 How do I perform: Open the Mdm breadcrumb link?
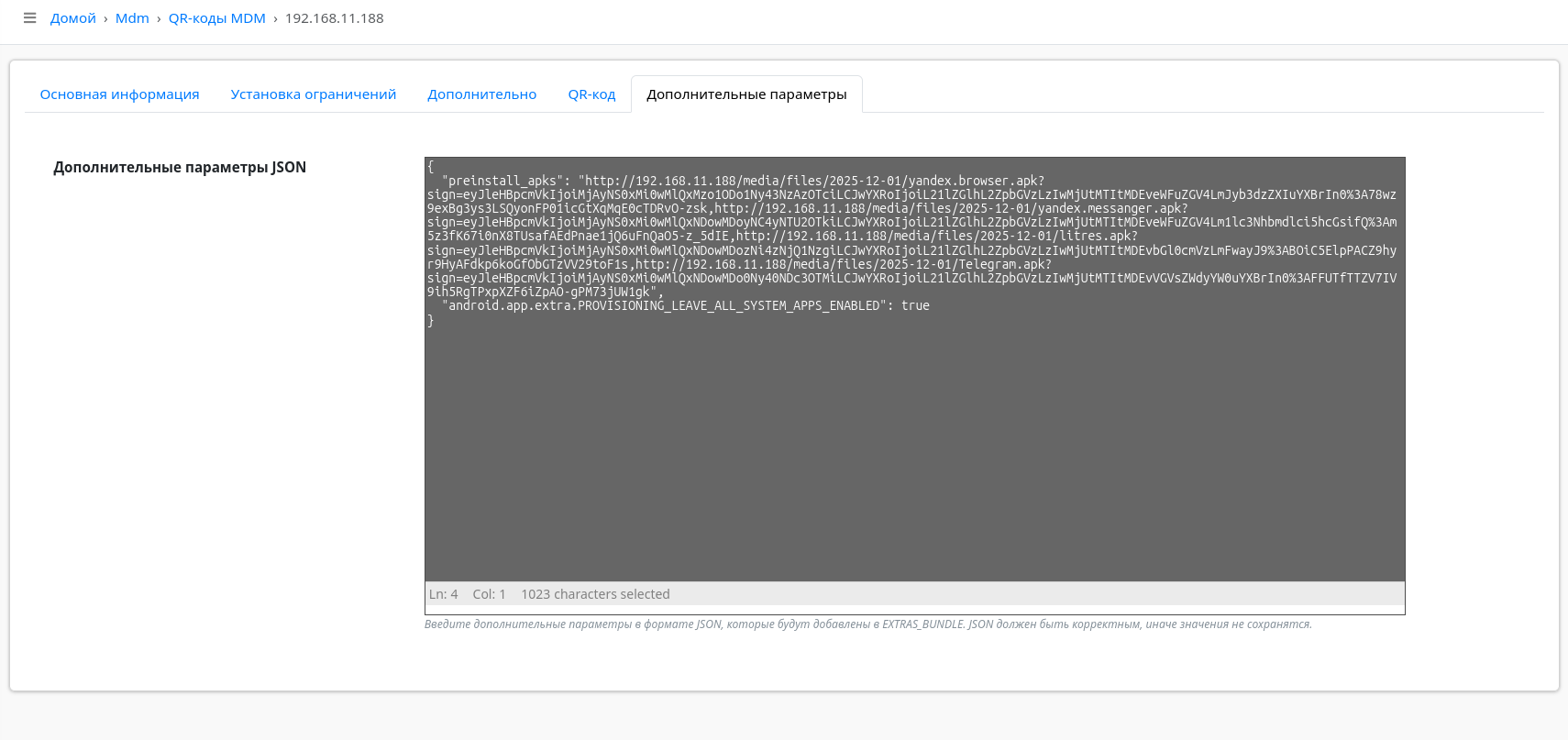[132, 18]
